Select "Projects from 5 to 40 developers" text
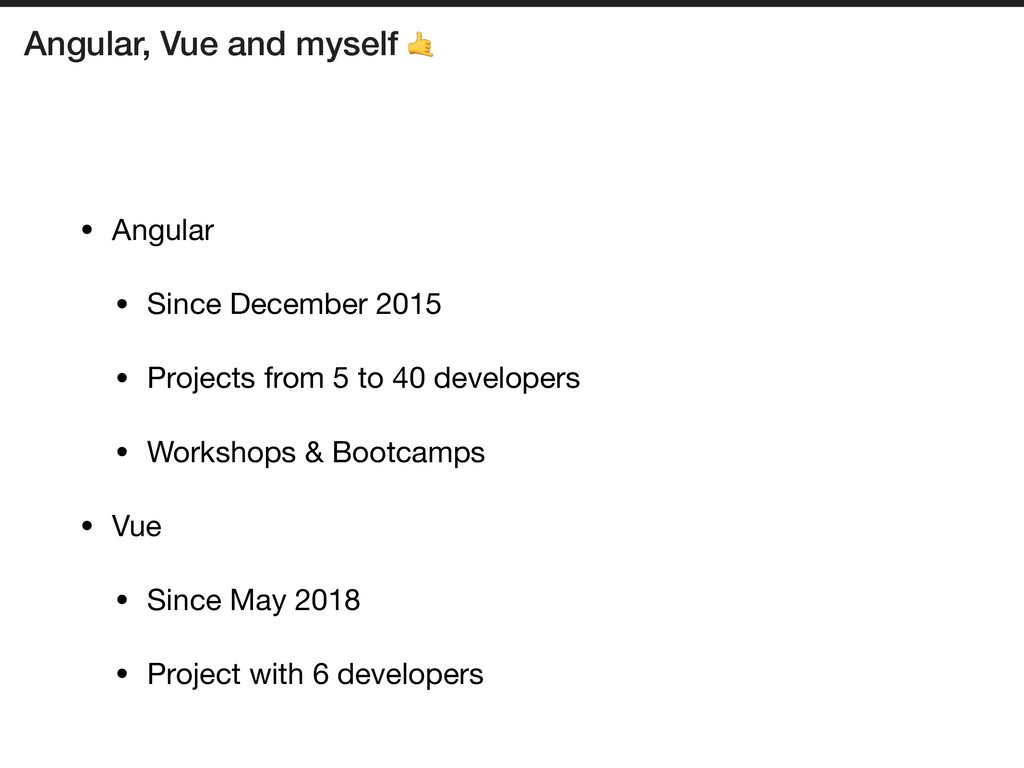1024x768 pixels. click(x=363, y=379)
